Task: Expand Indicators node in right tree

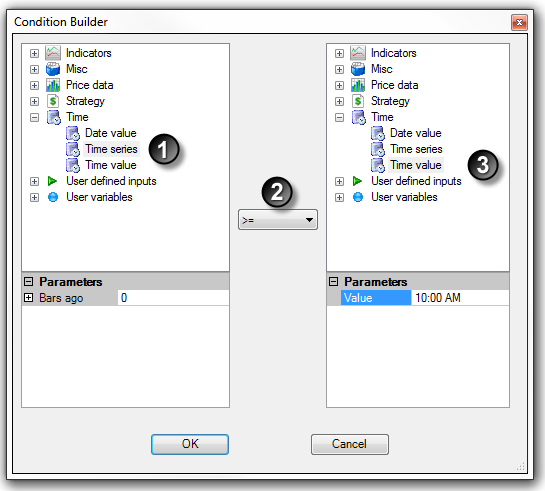Action: click(x=339, y=53)
